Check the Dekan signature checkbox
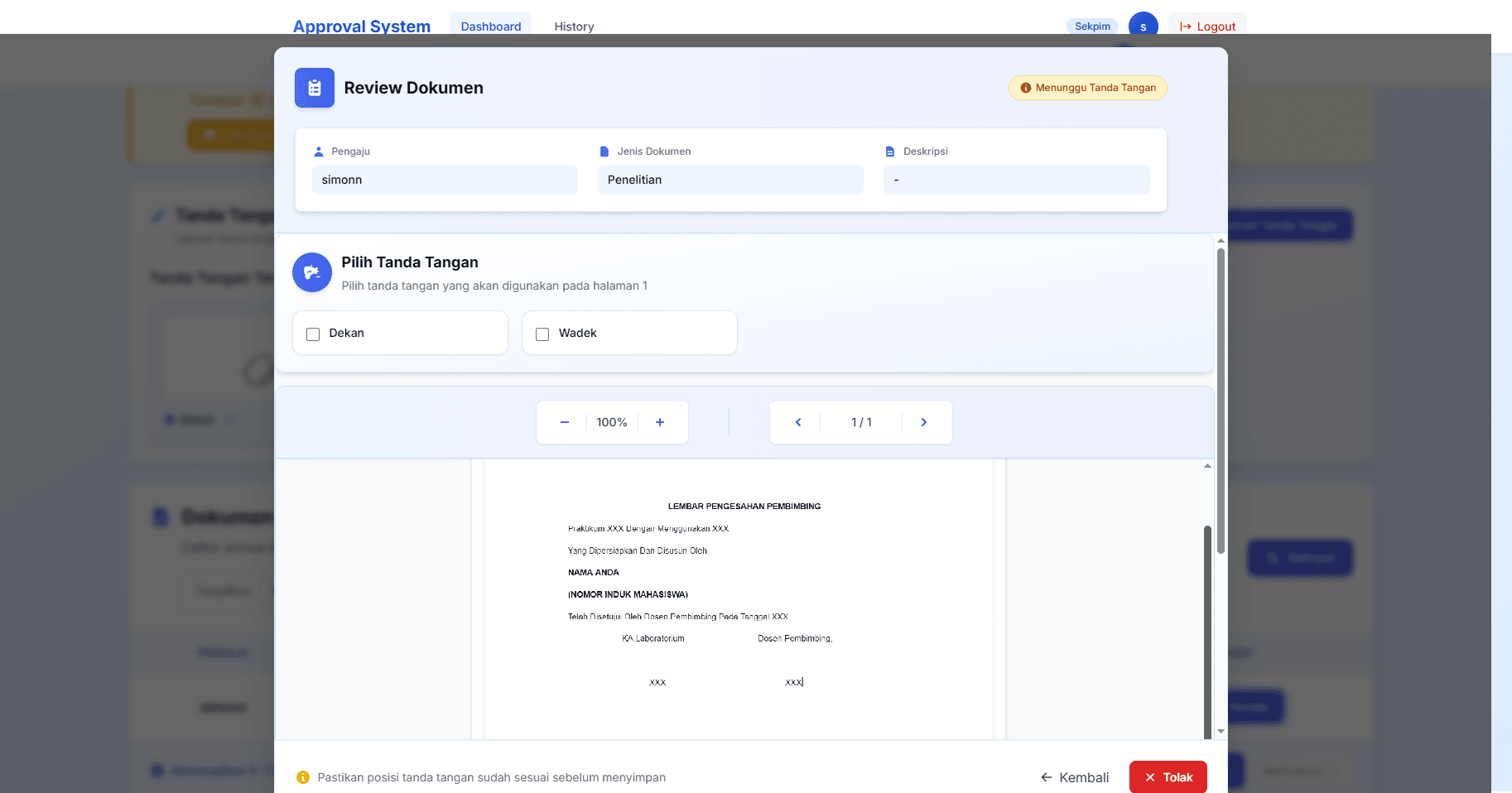The width and height of the screenshot is (1512, 793). (312, 334)
